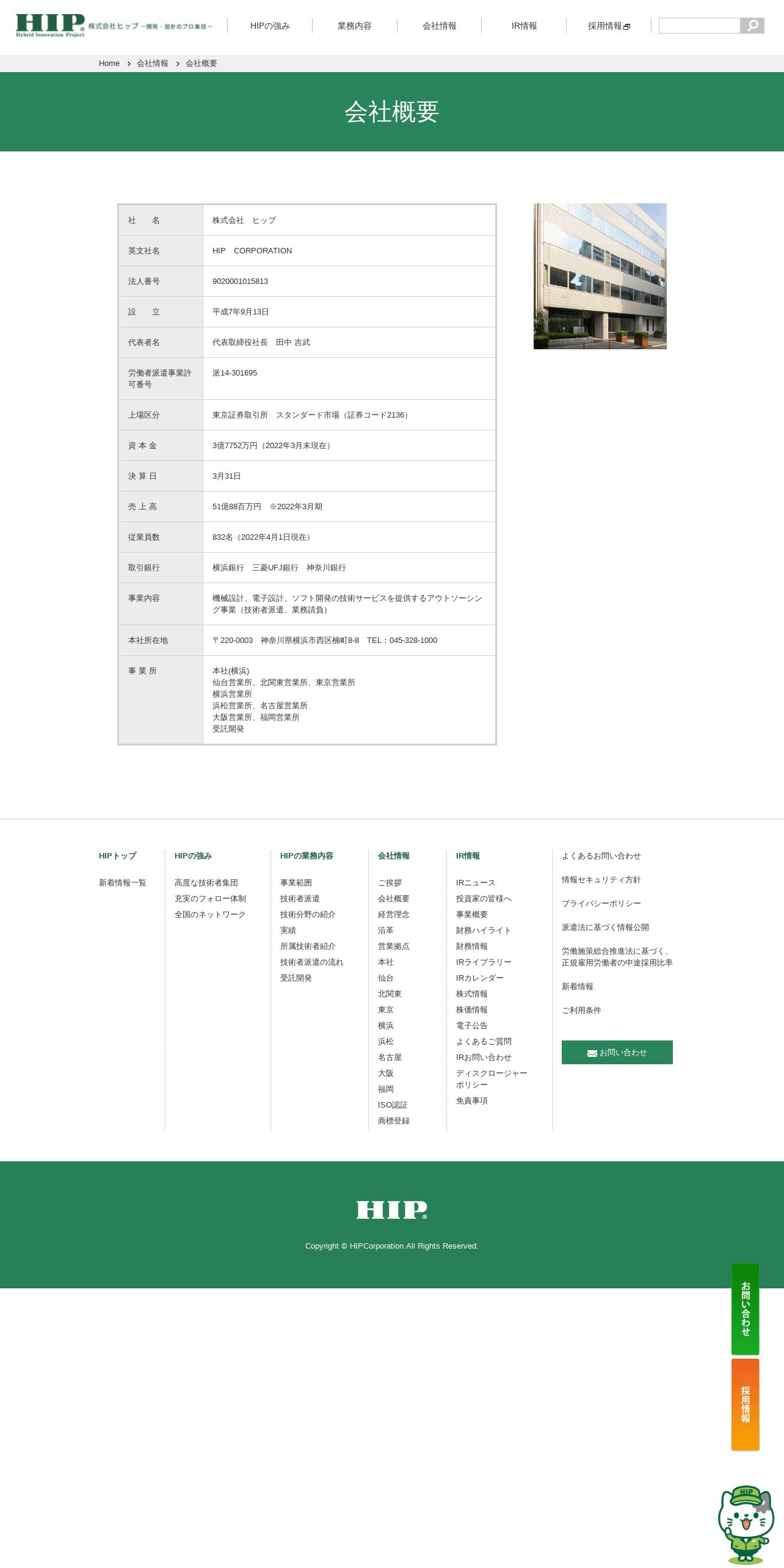Open 投資家の皆様へ link
This screenshot has height=1568, width=784.
[484, 899]
